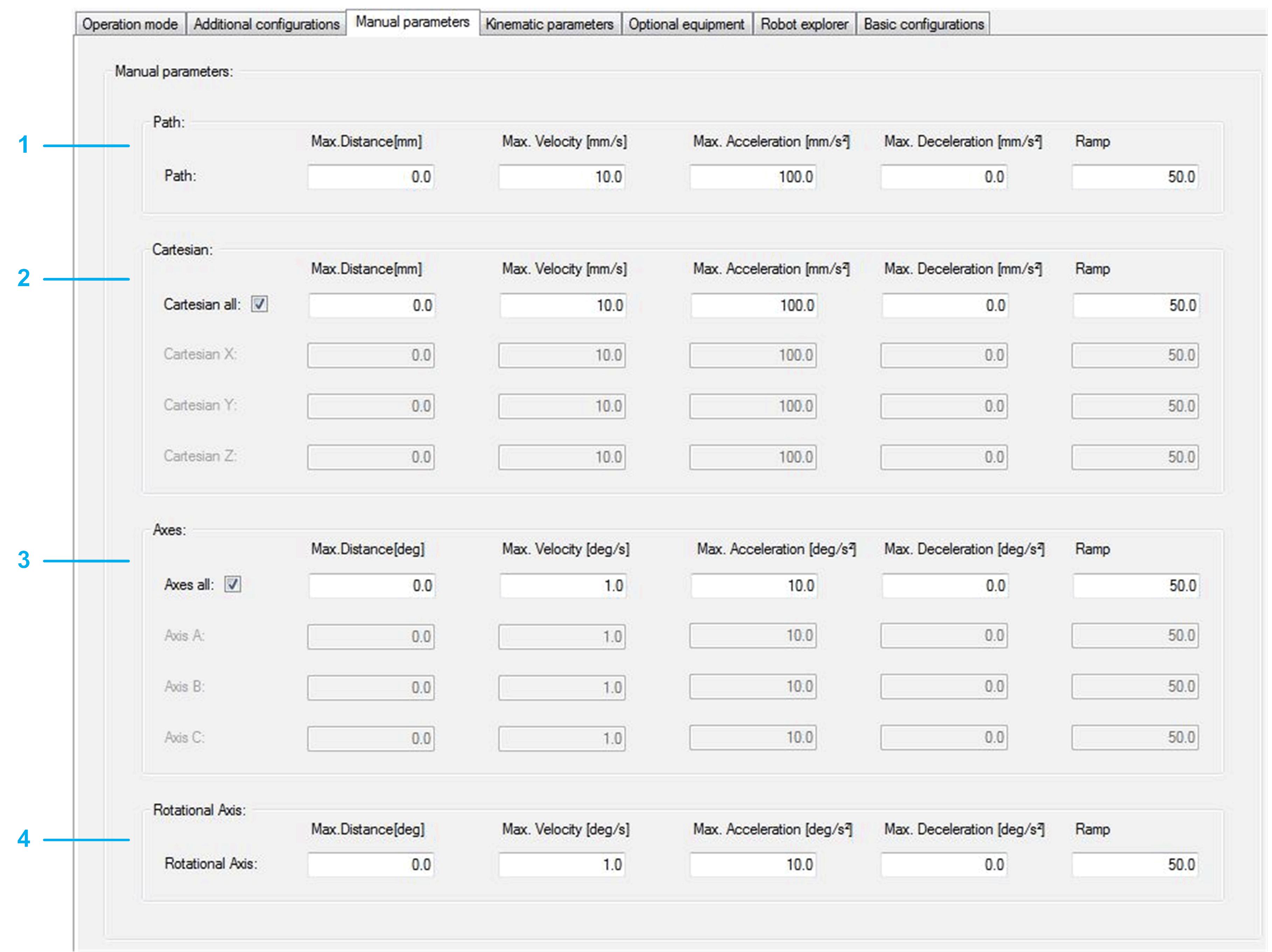Screen dimensions: 1272x952
Task: Click Path Max. Distance input field
Action: click(x=370, y=176)
